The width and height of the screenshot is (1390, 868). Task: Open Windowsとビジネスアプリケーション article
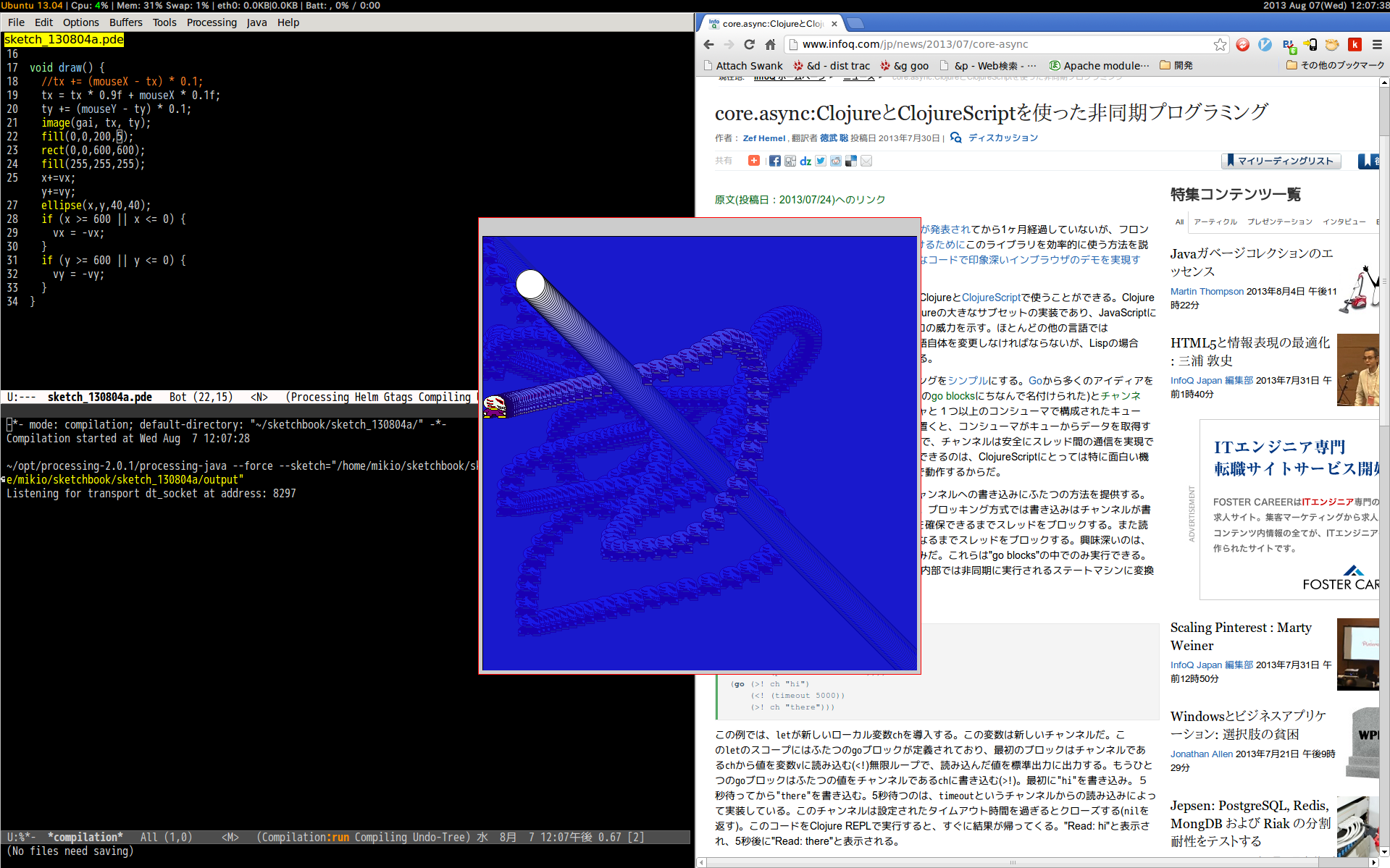point(1248,725)
